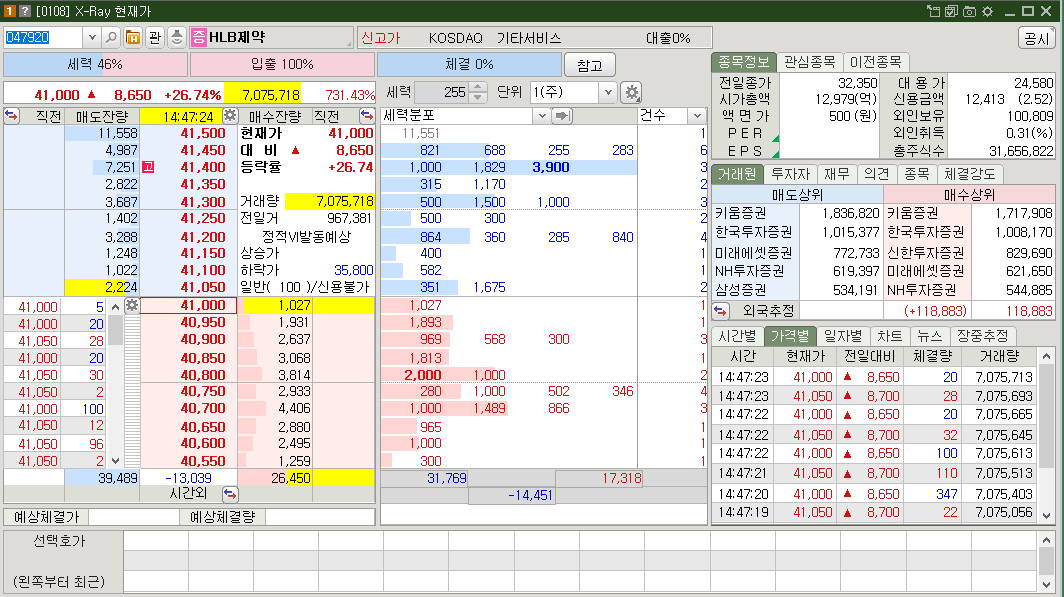The width and height of the screenshot is (1064, 597).
Task: Click the 40,550 bid price cell
Action: click(189, 461)
